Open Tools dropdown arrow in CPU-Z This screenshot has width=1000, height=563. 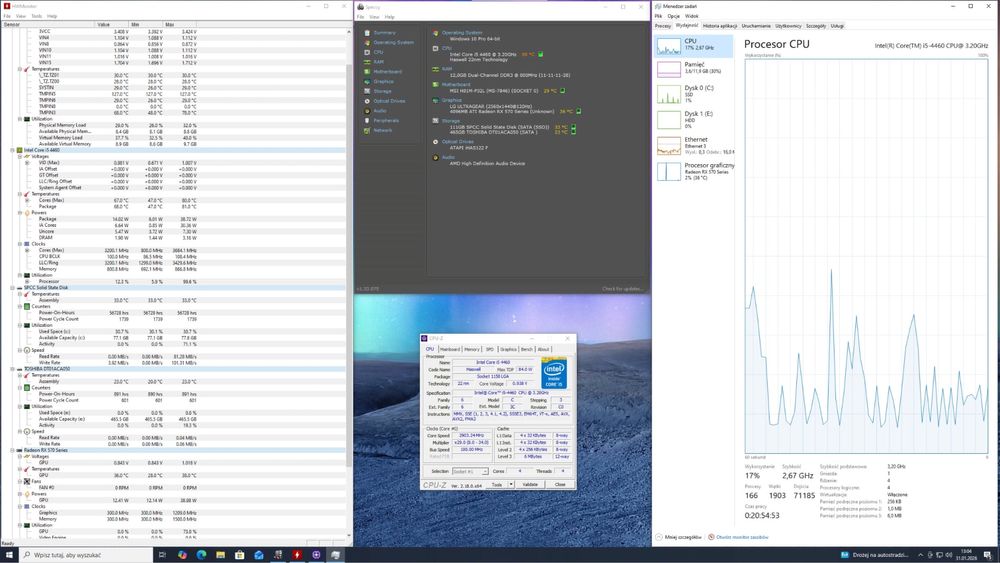pyautogui.click(x=511, y=485)
